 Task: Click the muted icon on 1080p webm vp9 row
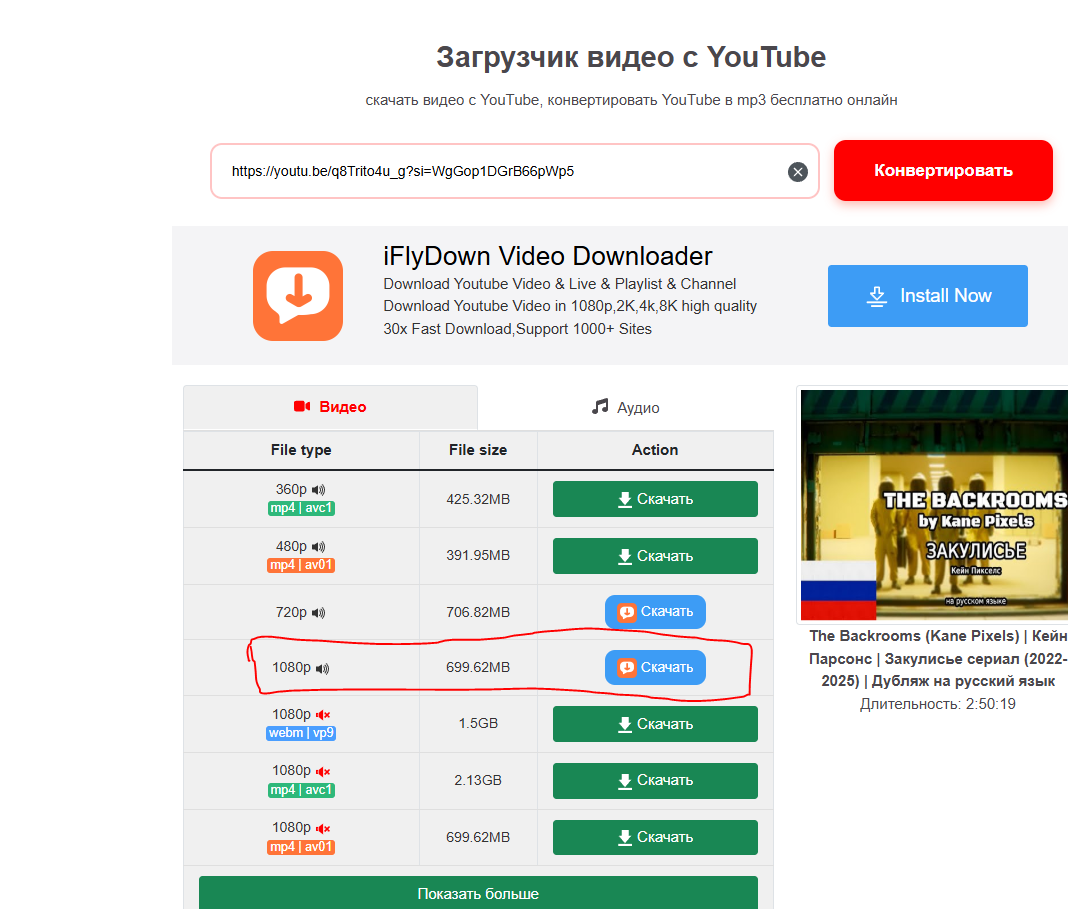tap(323, 715)
